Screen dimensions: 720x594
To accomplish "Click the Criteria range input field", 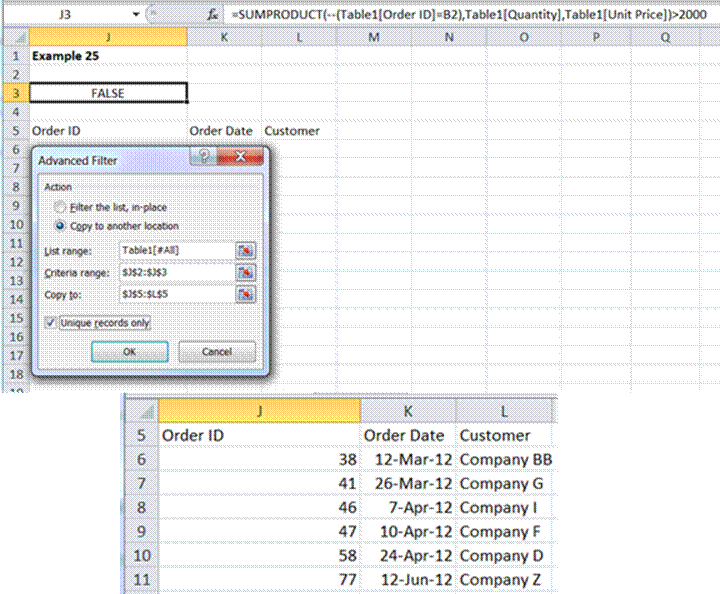I will coord(175,272).
